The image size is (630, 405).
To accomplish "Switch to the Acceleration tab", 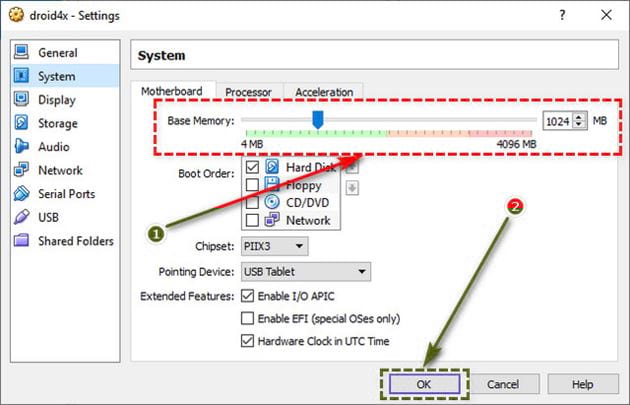I will (324, 92).
